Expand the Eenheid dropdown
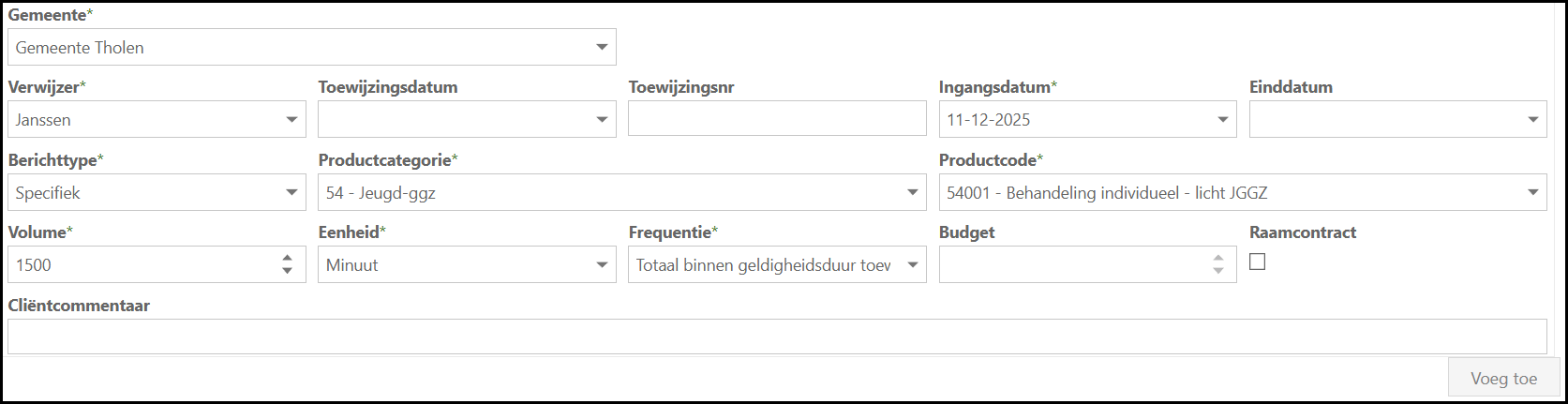This screenshot has height=404, width=1568. coord(602,265)
